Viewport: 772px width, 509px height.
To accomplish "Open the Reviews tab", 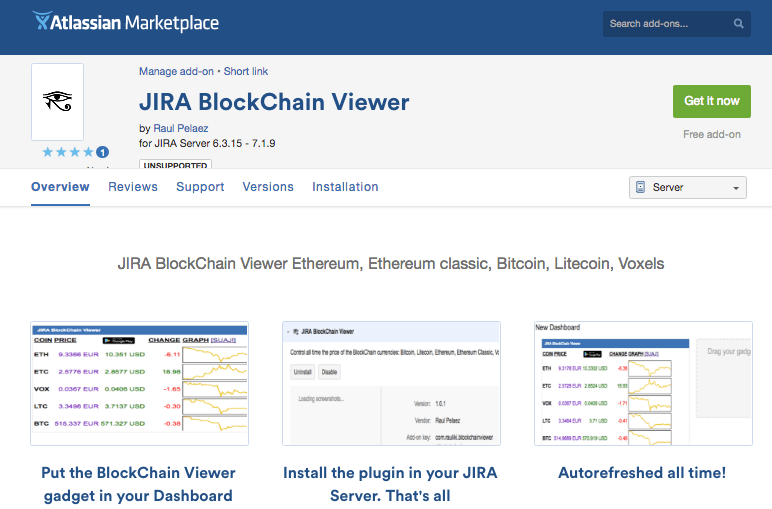I will tap(133, 187).
